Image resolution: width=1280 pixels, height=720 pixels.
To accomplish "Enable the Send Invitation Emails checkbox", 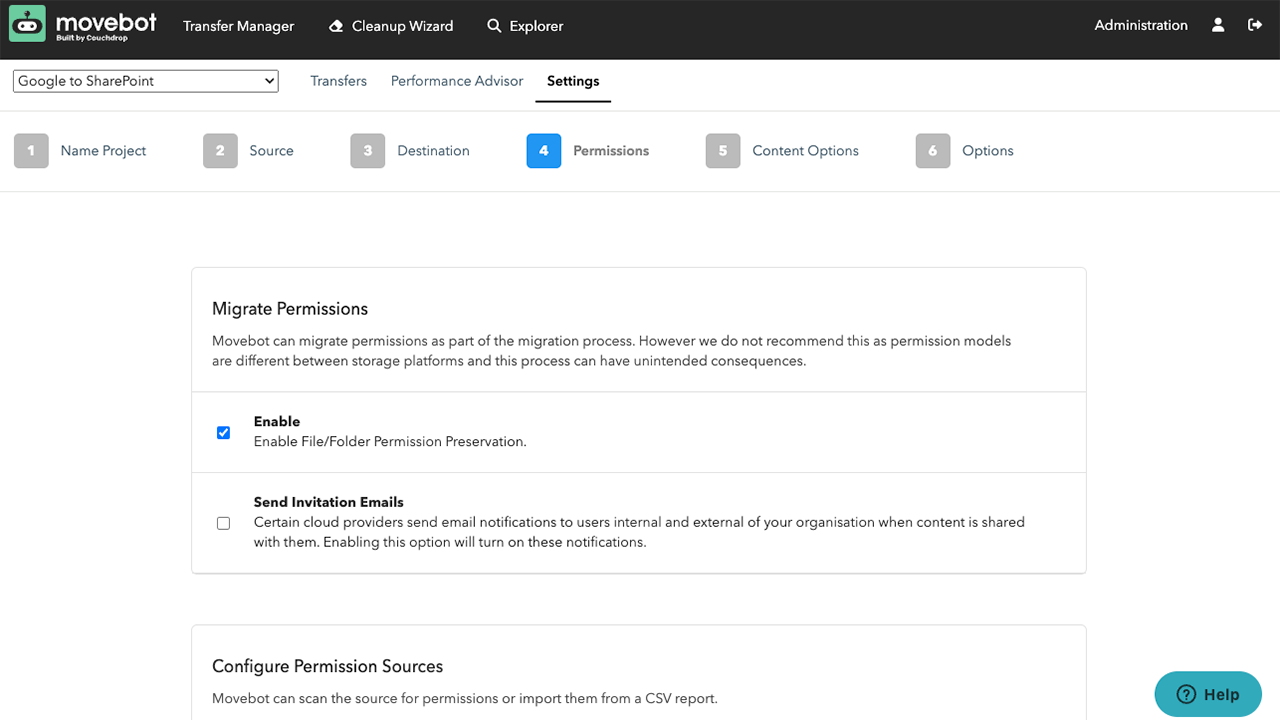I will [223, 523].
